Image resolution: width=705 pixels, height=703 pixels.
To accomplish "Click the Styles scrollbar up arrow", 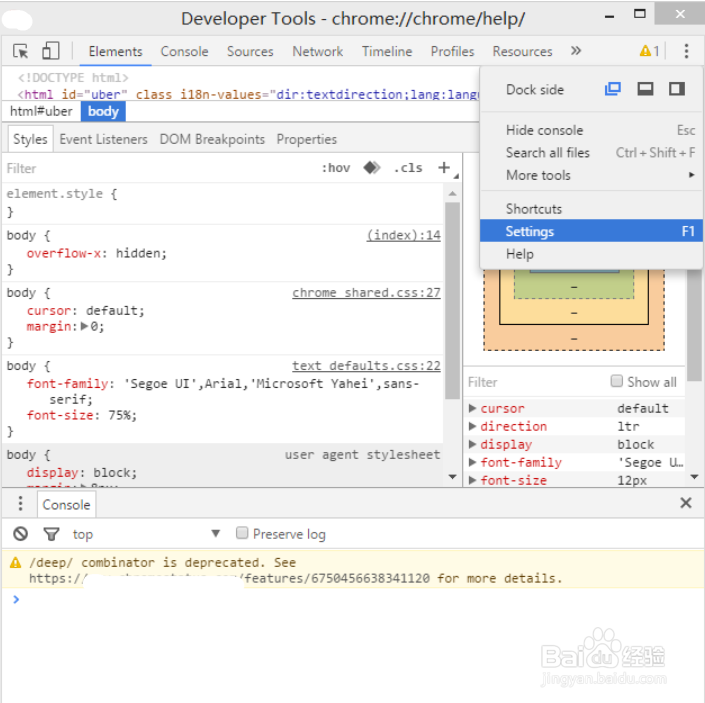I will click(x=452, y=194).
